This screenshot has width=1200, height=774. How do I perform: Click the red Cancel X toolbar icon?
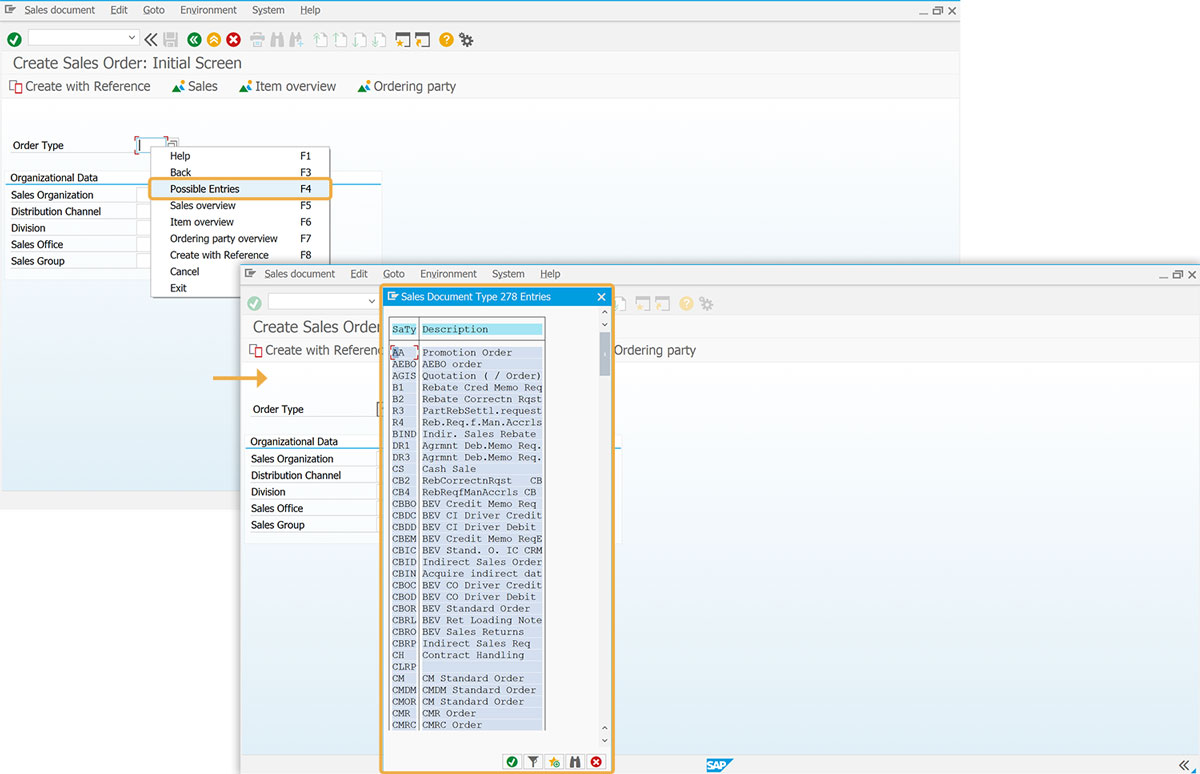point(234,39)
